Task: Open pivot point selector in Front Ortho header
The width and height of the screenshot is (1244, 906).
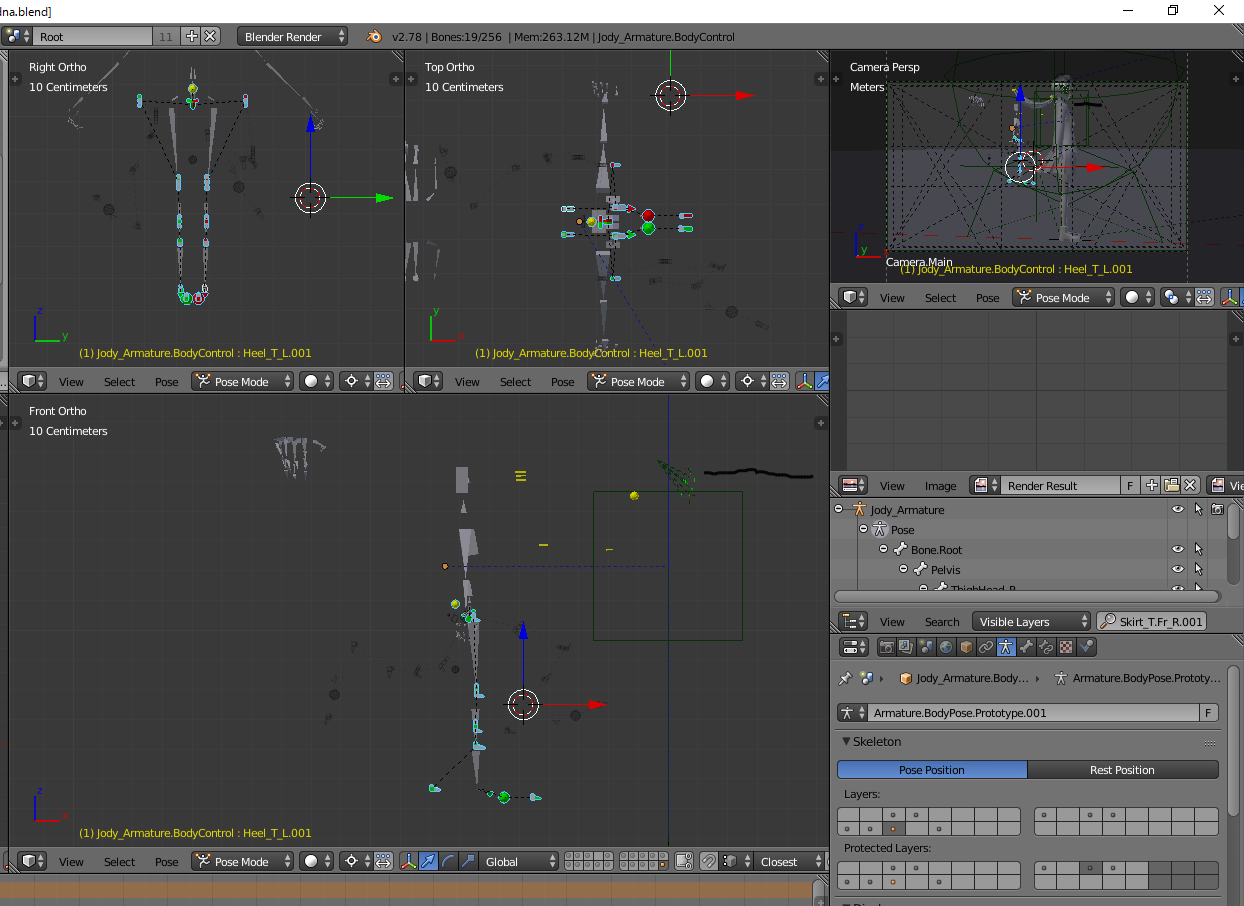Action: click(x=357, y=862)
